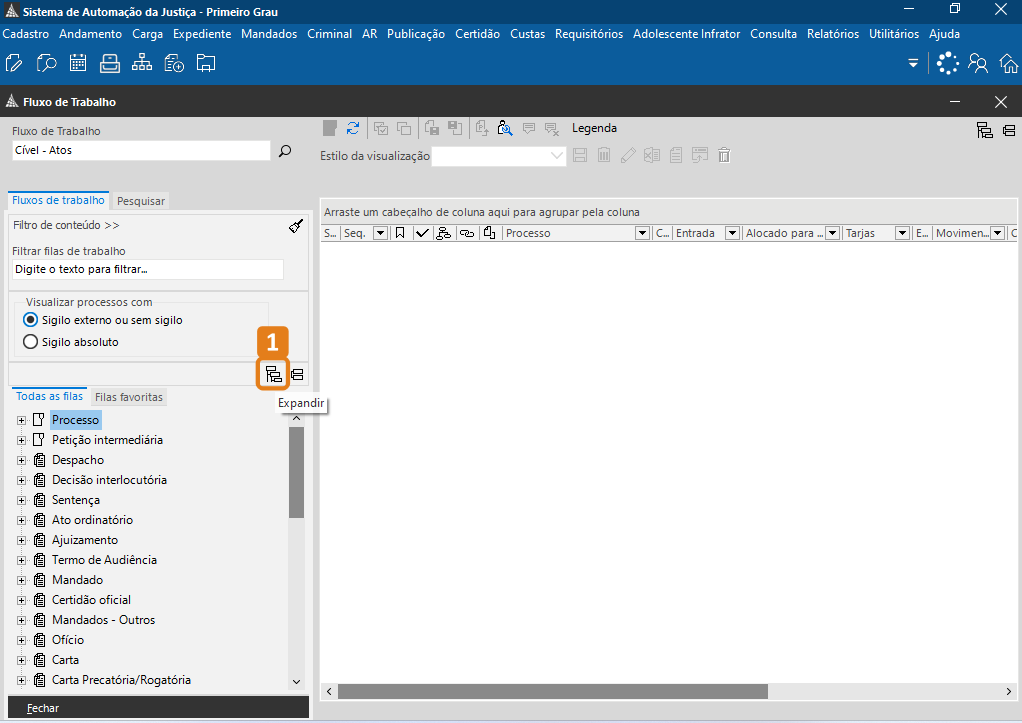
Task: Expand the Despacho queue node
Action: coord(21,460)
